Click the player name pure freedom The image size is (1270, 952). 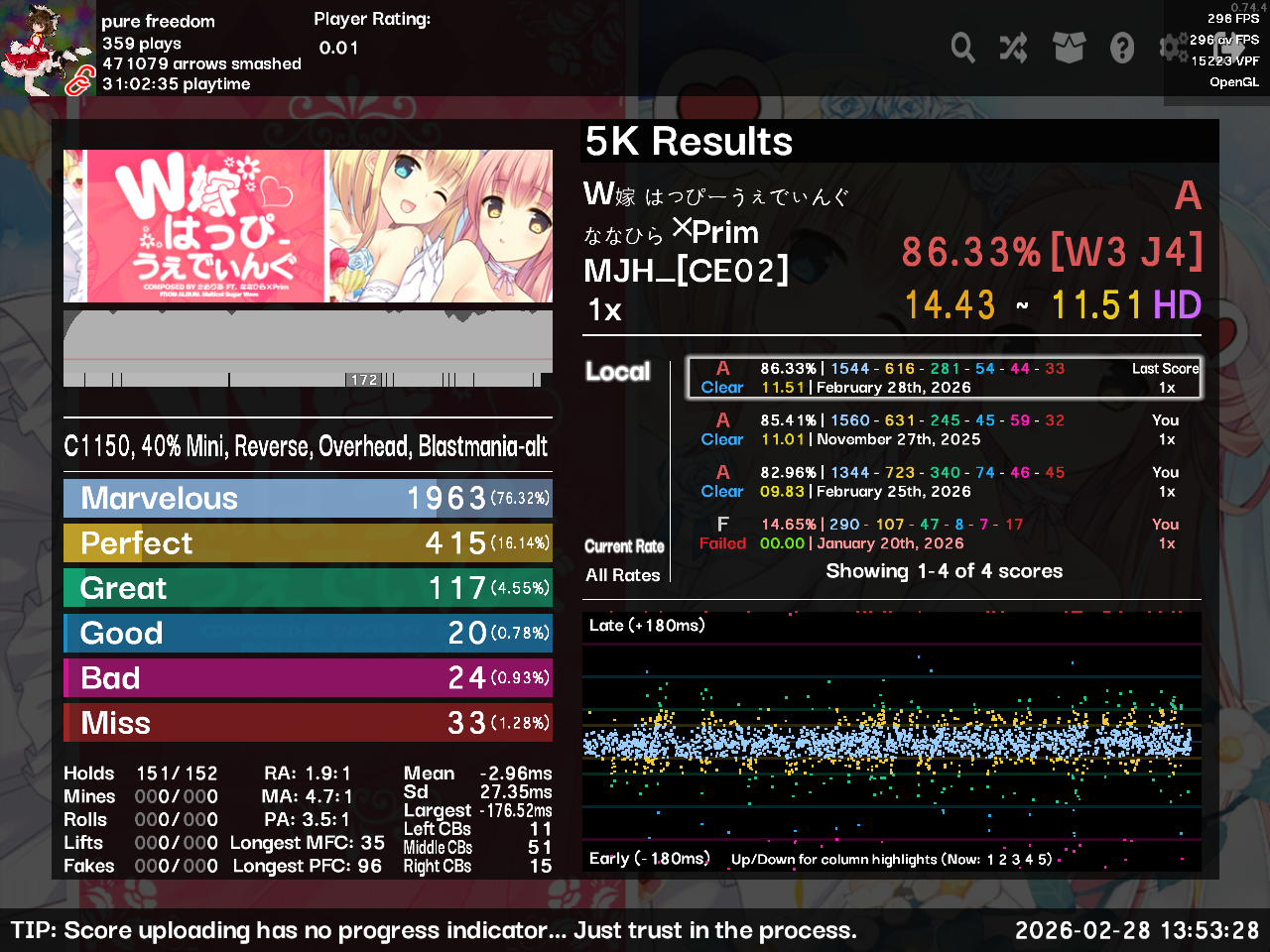(x=159, y=21)
